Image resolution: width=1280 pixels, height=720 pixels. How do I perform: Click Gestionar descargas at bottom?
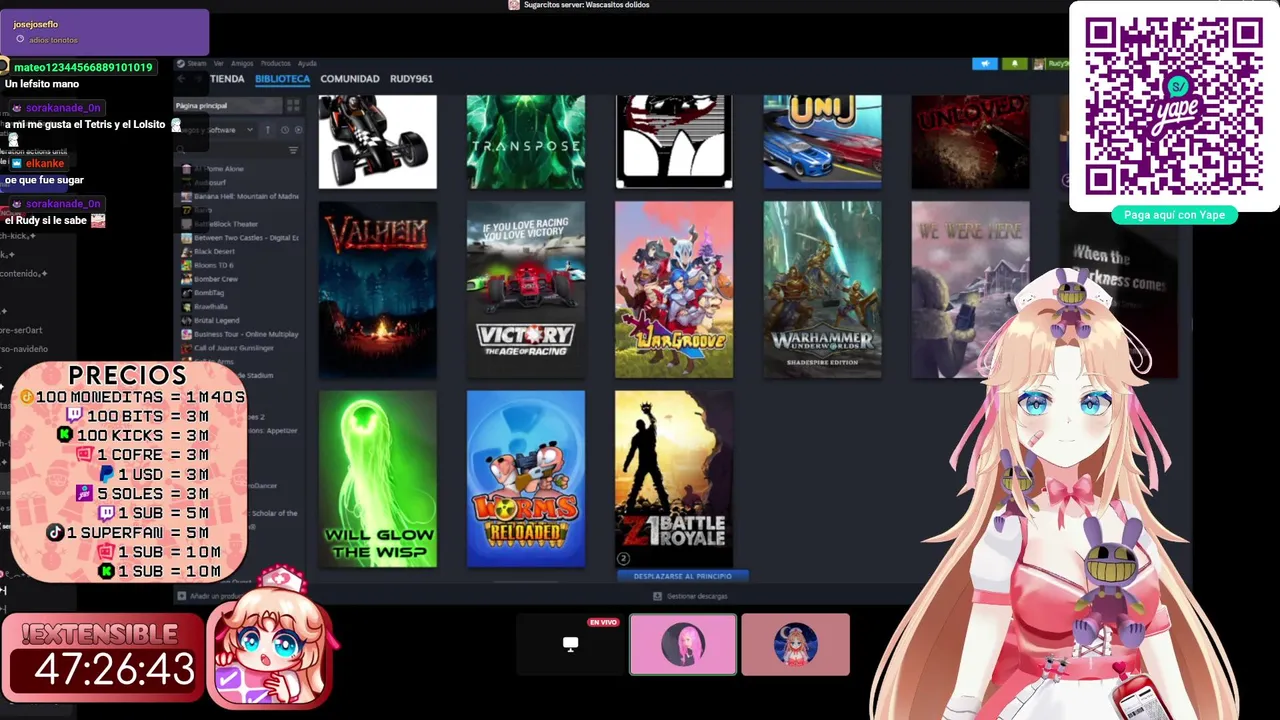click(x=690, y=596)
